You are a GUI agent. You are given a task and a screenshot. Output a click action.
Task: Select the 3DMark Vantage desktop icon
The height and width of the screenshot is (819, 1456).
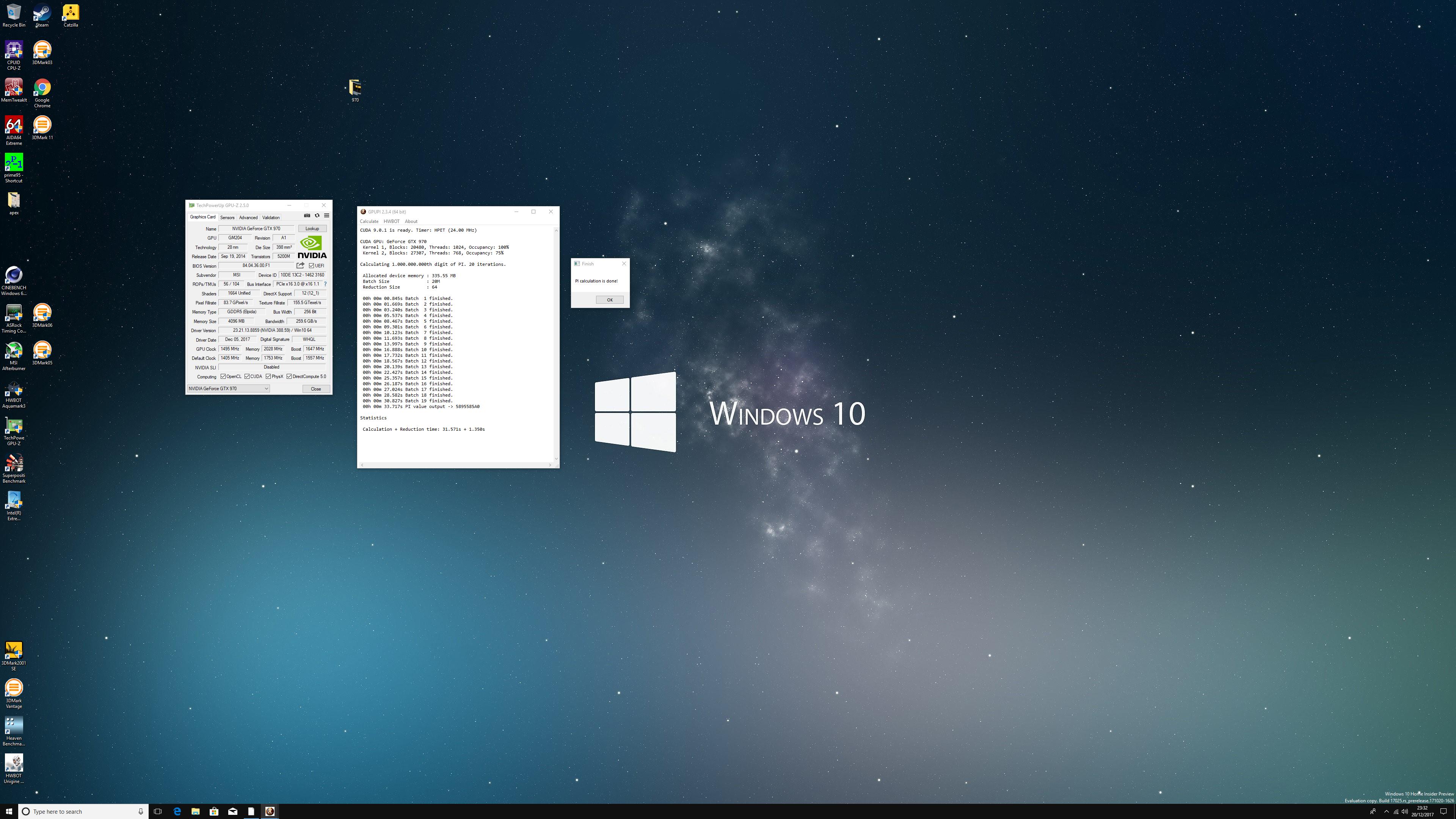(x=14, y=693)
